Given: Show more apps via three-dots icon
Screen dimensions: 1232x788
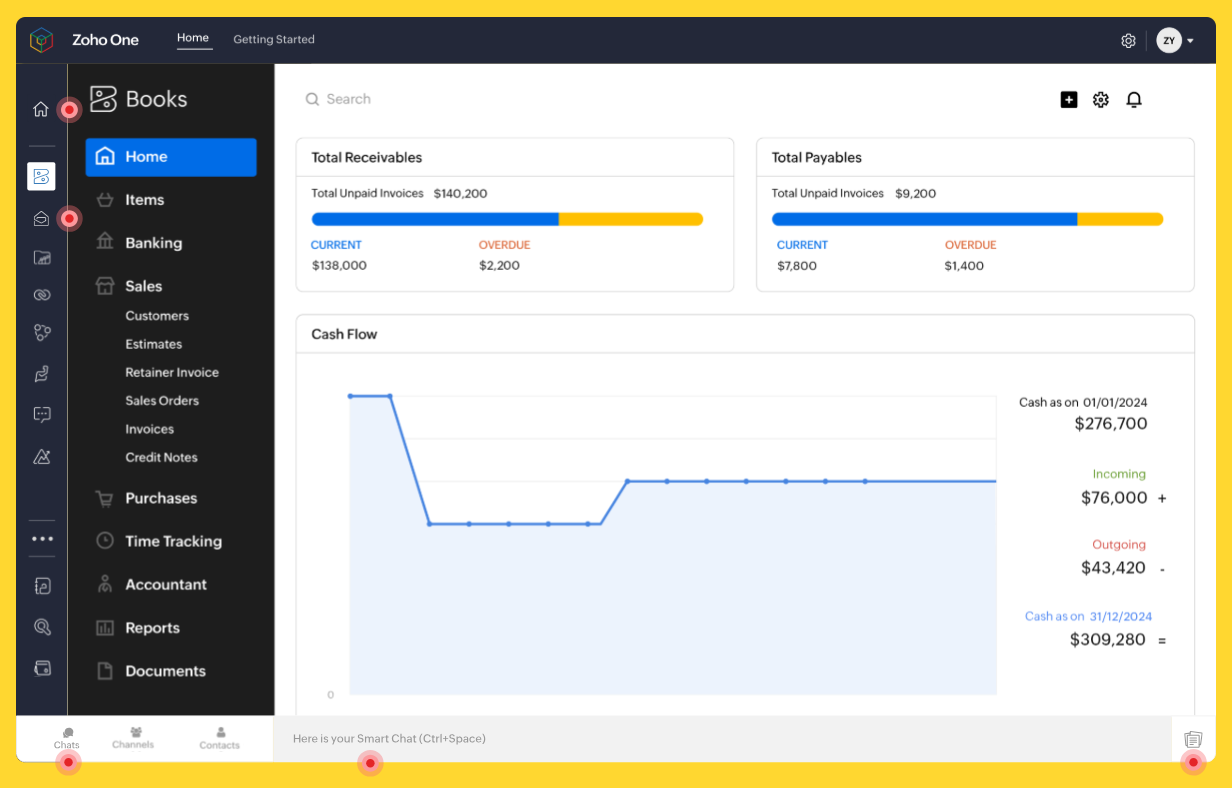Looking at the screenshot, I should pyautogui.click(x=41, y=538).
